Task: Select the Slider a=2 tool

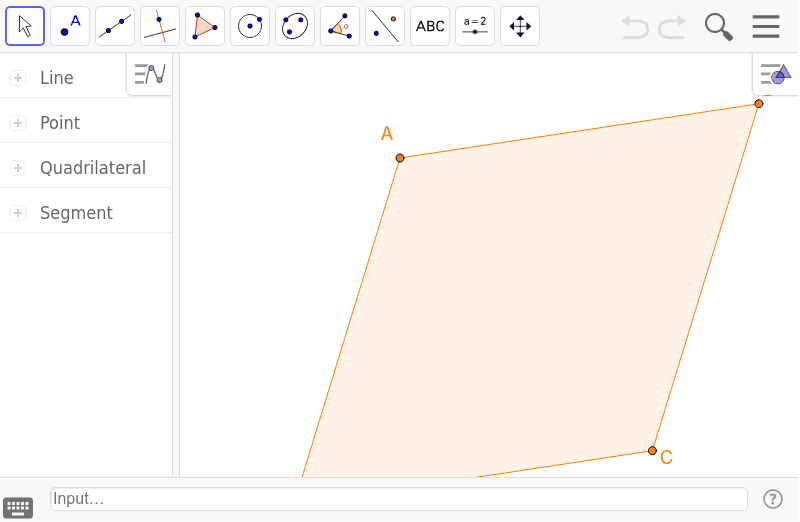Action: coord(474,26)
